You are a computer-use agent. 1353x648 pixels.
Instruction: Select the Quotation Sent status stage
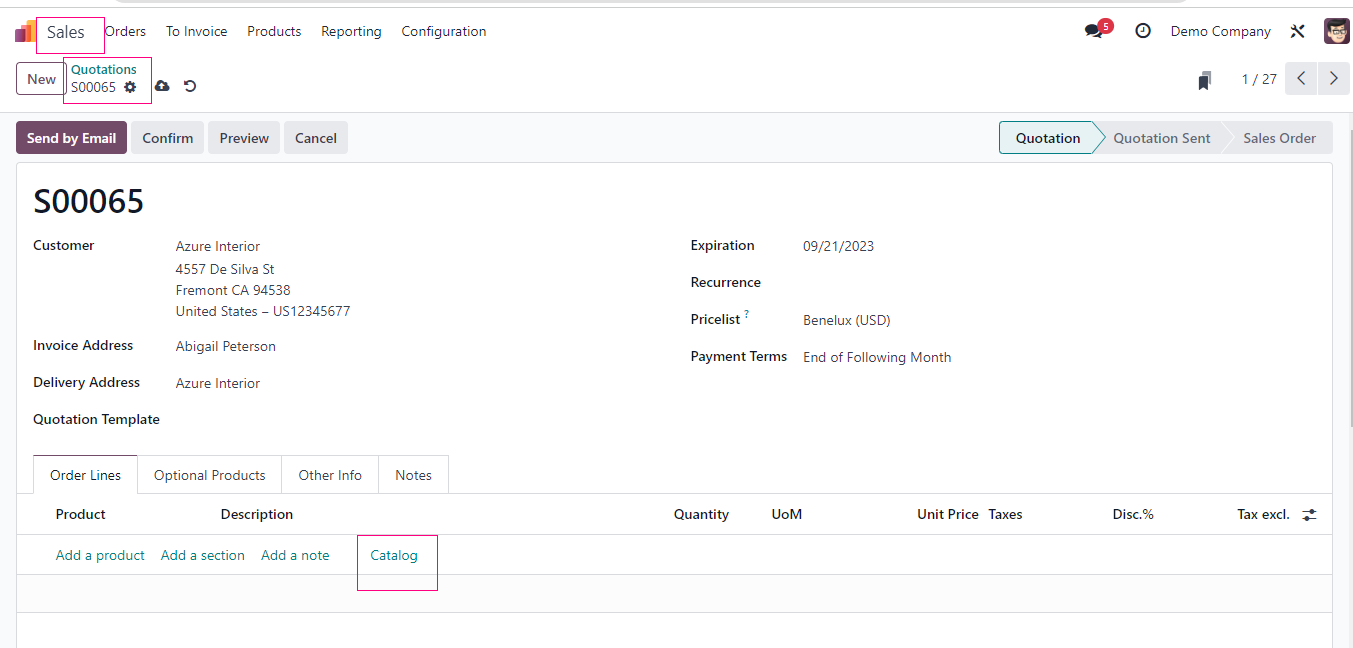1161,138
